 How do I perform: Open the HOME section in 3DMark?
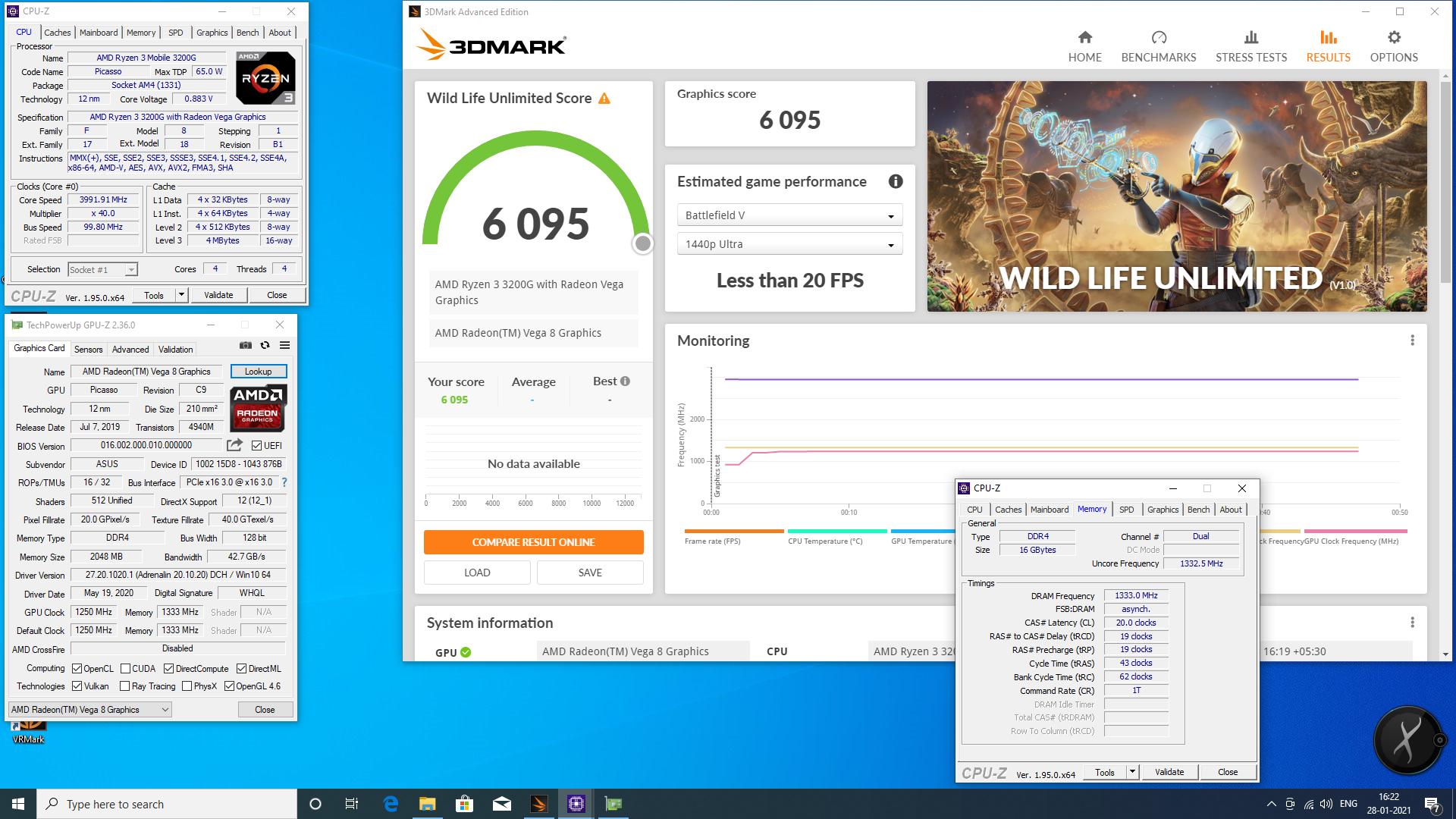(x=1084, y=46)
